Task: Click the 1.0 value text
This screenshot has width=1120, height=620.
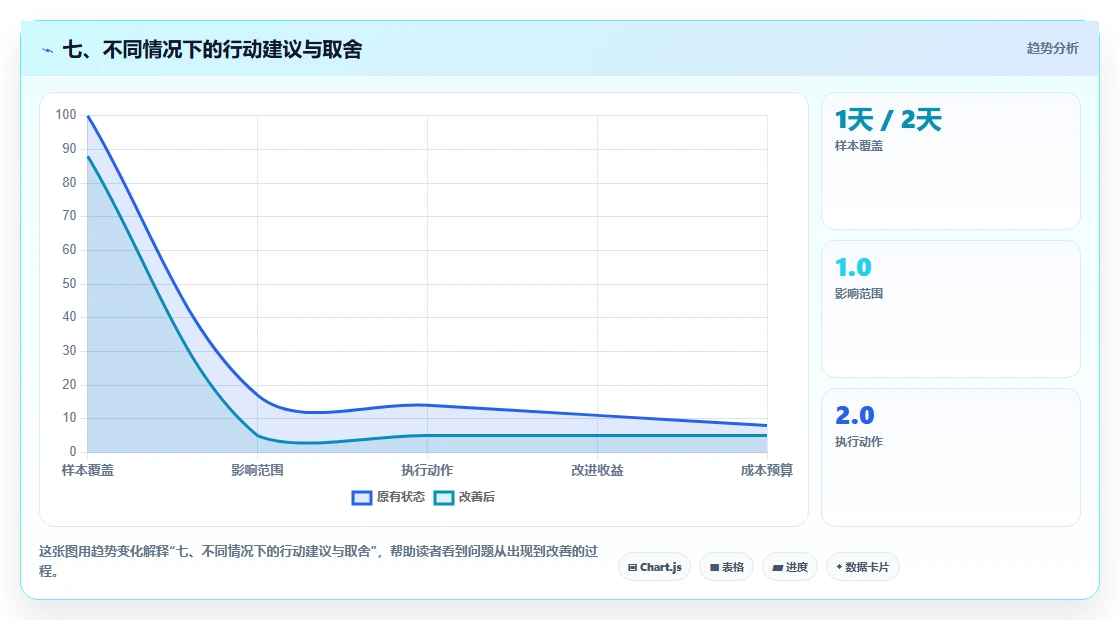Action: 853,267
